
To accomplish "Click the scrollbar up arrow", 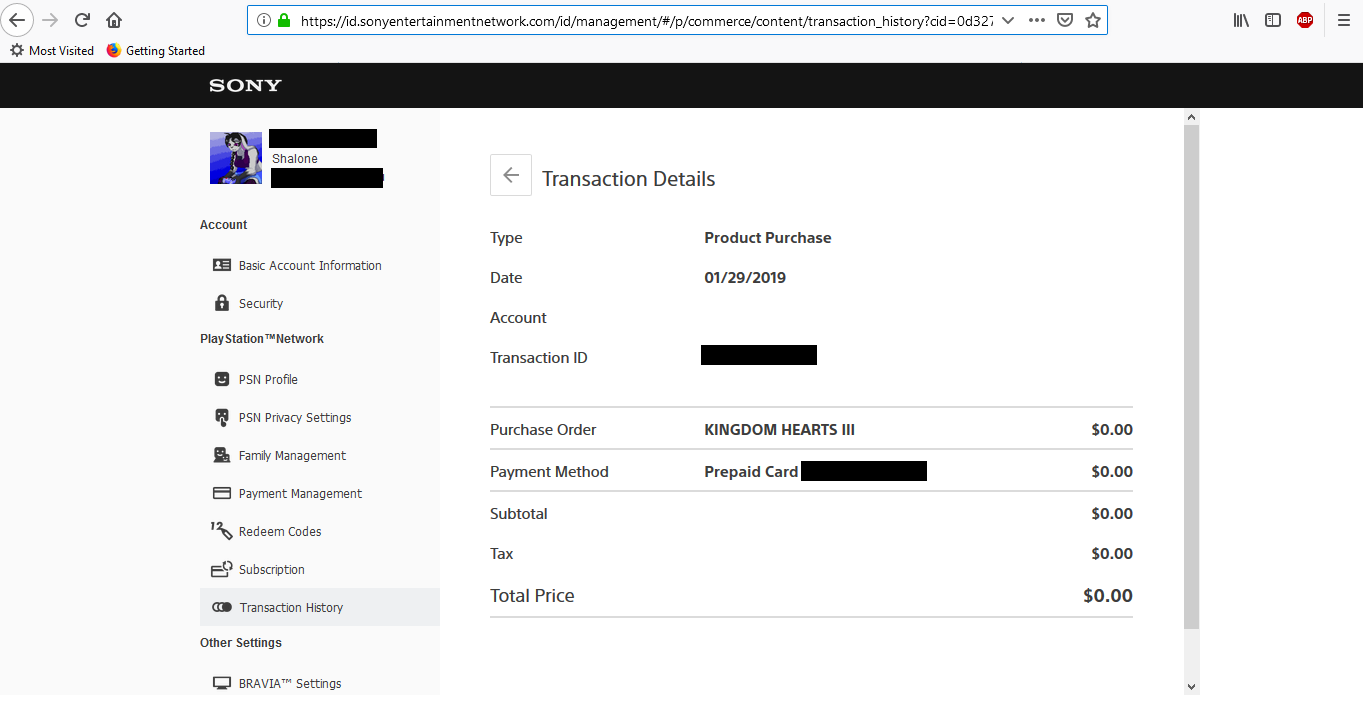I will coord(1190,117).
